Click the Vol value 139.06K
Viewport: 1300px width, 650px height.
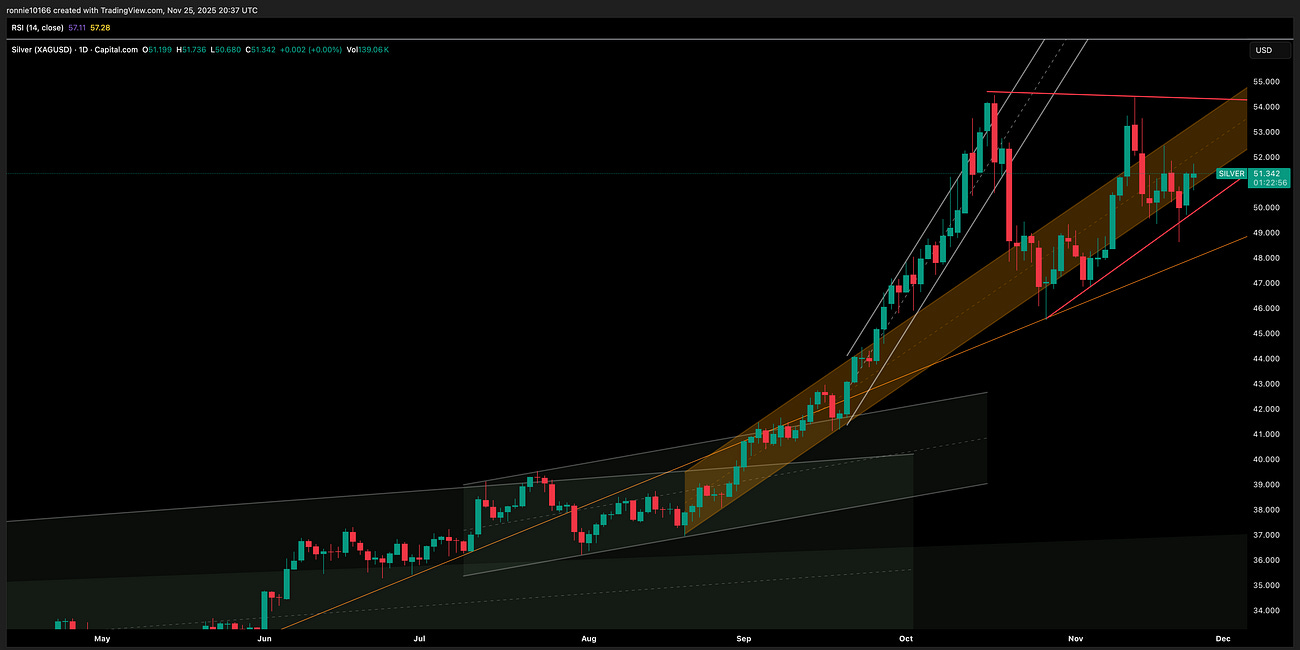click(x=370, y=47)
